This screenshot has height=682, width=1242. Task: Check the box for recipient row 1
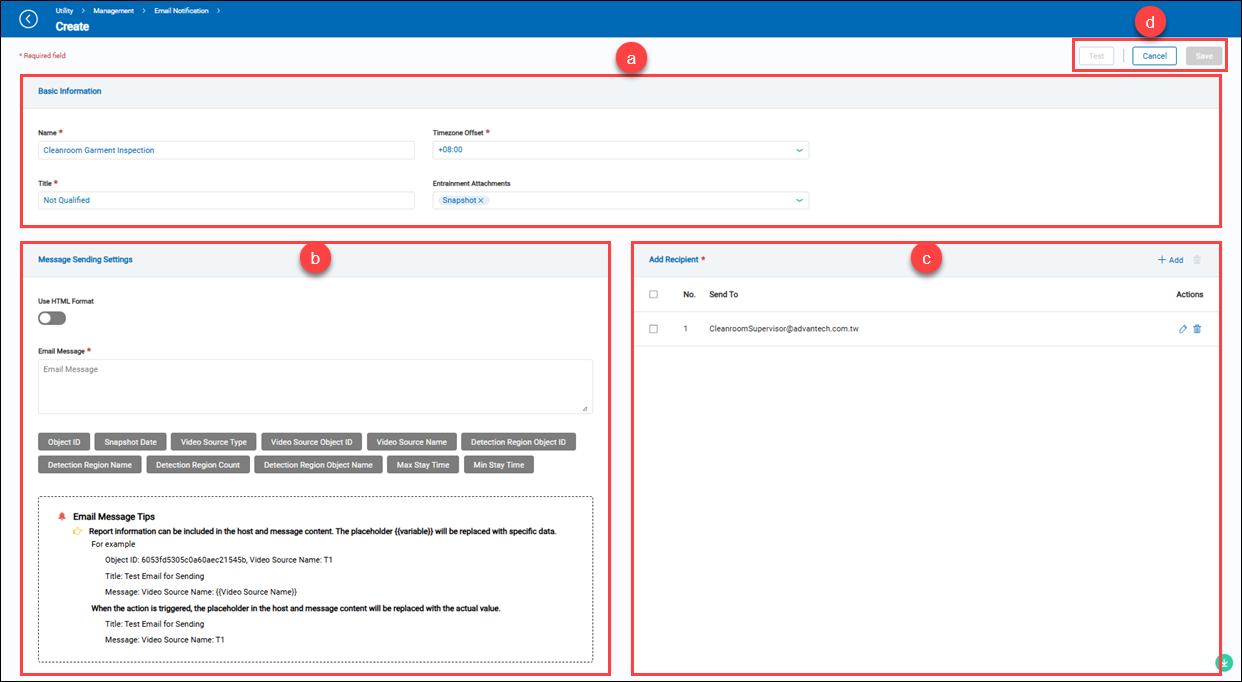[x=654, y=328]
